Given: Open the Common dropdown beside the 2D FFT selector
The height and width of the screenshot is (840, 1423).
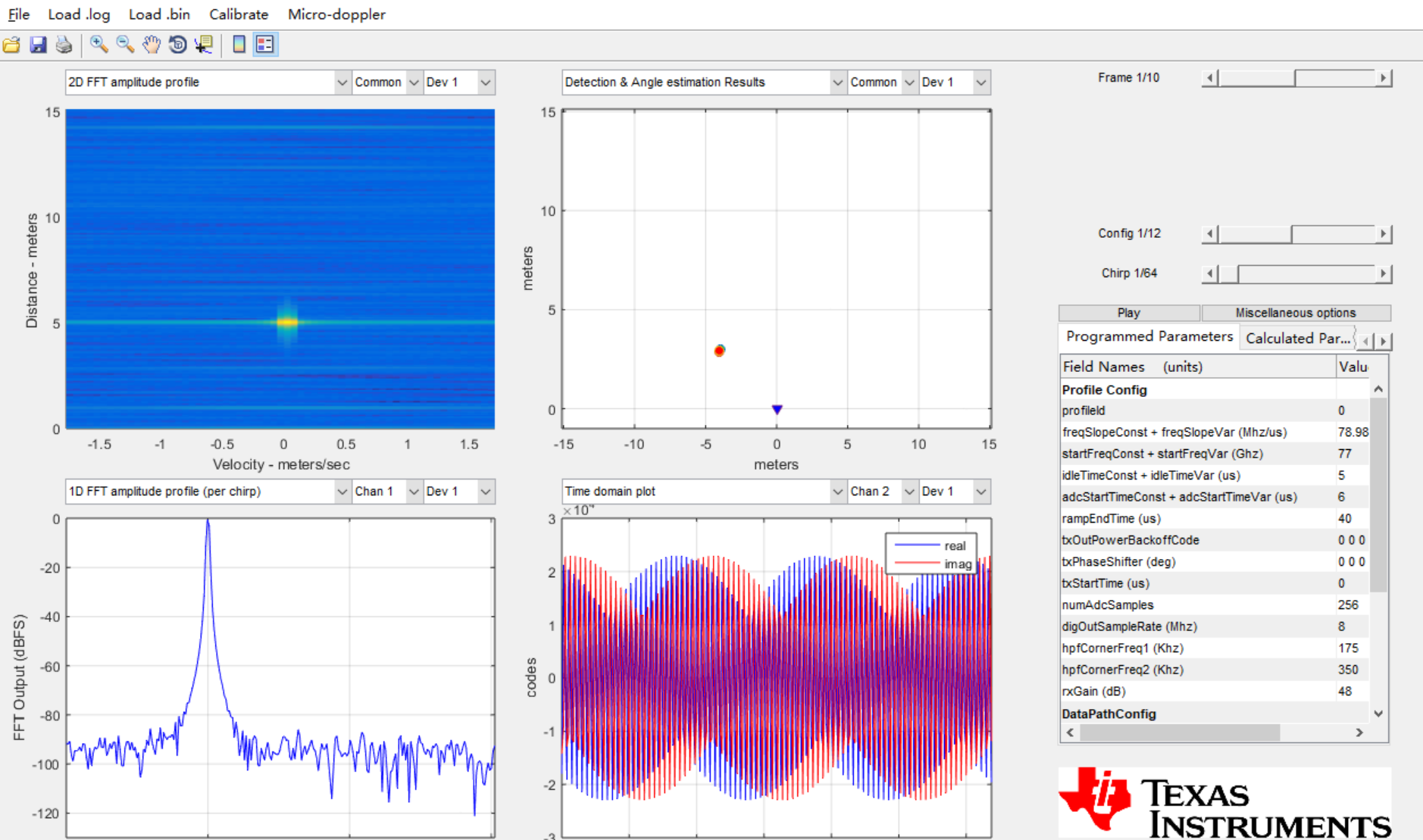Looking at the screenshot, I should pos(386,82).
